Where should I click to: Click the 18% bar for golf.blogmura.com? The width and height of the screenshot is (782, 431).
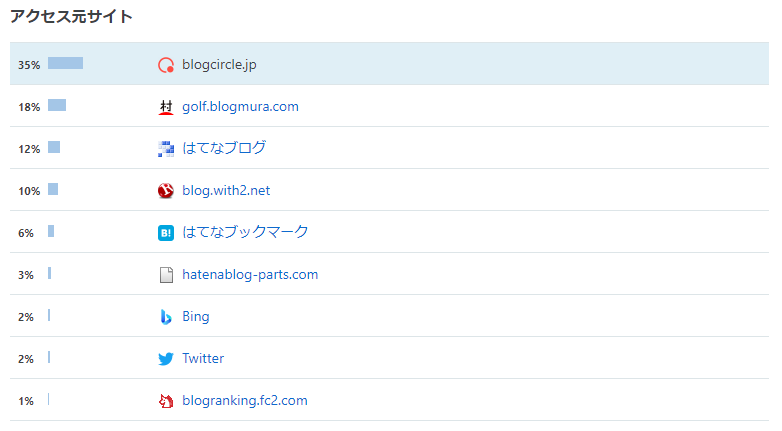point(57,105)
